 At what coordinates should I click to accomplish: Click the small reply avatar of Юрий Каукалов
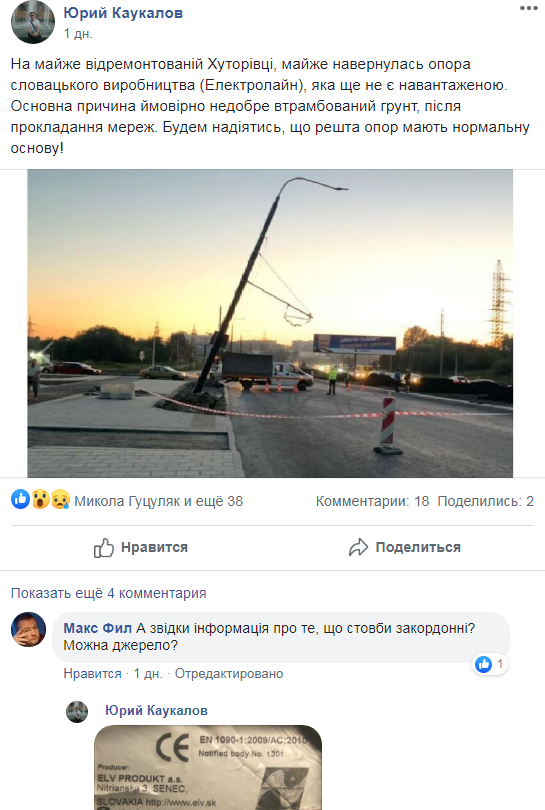(x=77, y=712)
